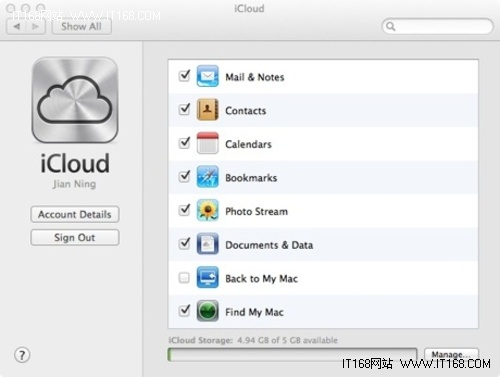Click the "Mail & Notes" label
The image size is (500, 377).
point(255,77)
